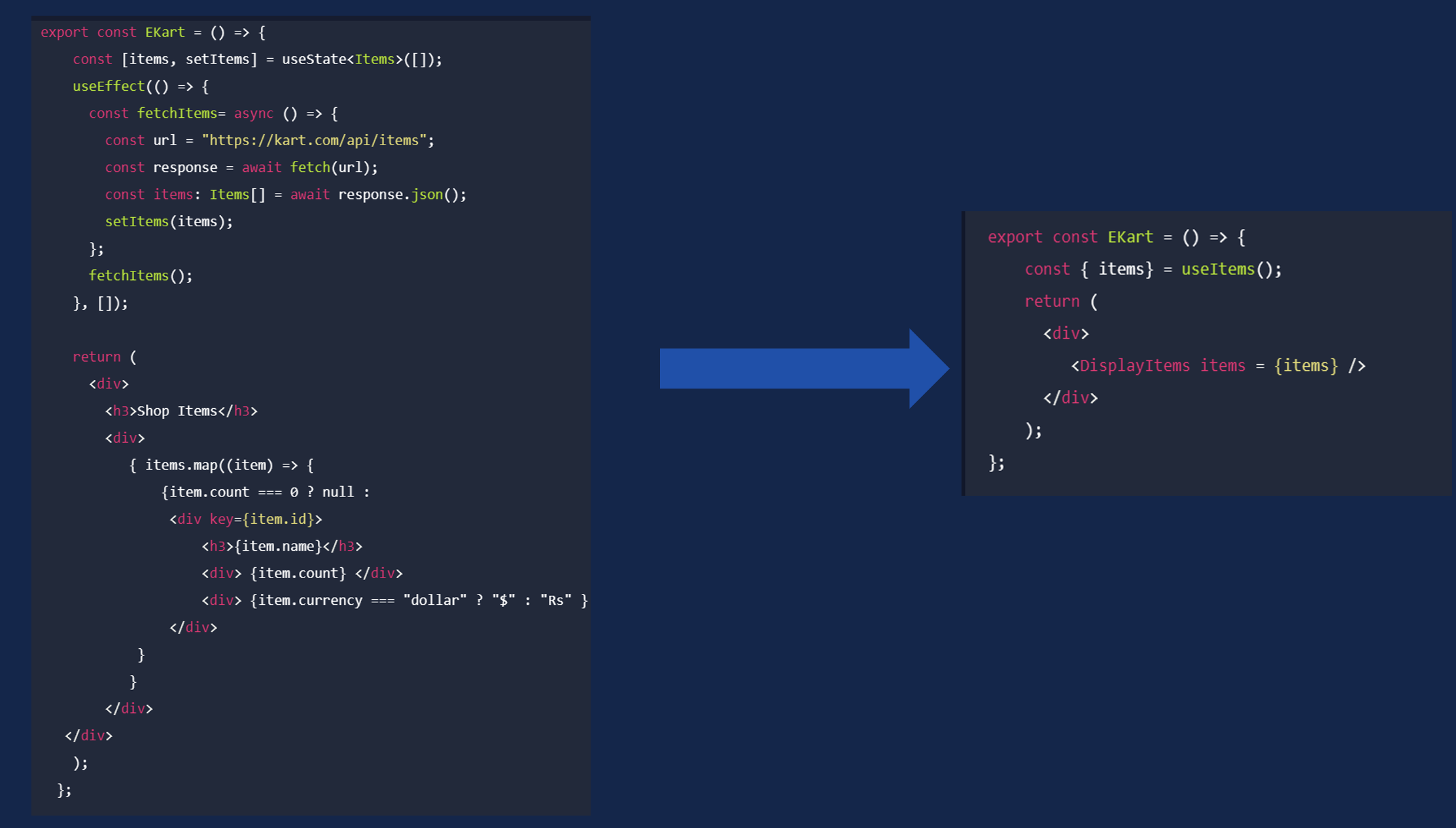Click the useEffect call in left code
The width and height of the screenshot is (1456, 828).
point(109,86)
